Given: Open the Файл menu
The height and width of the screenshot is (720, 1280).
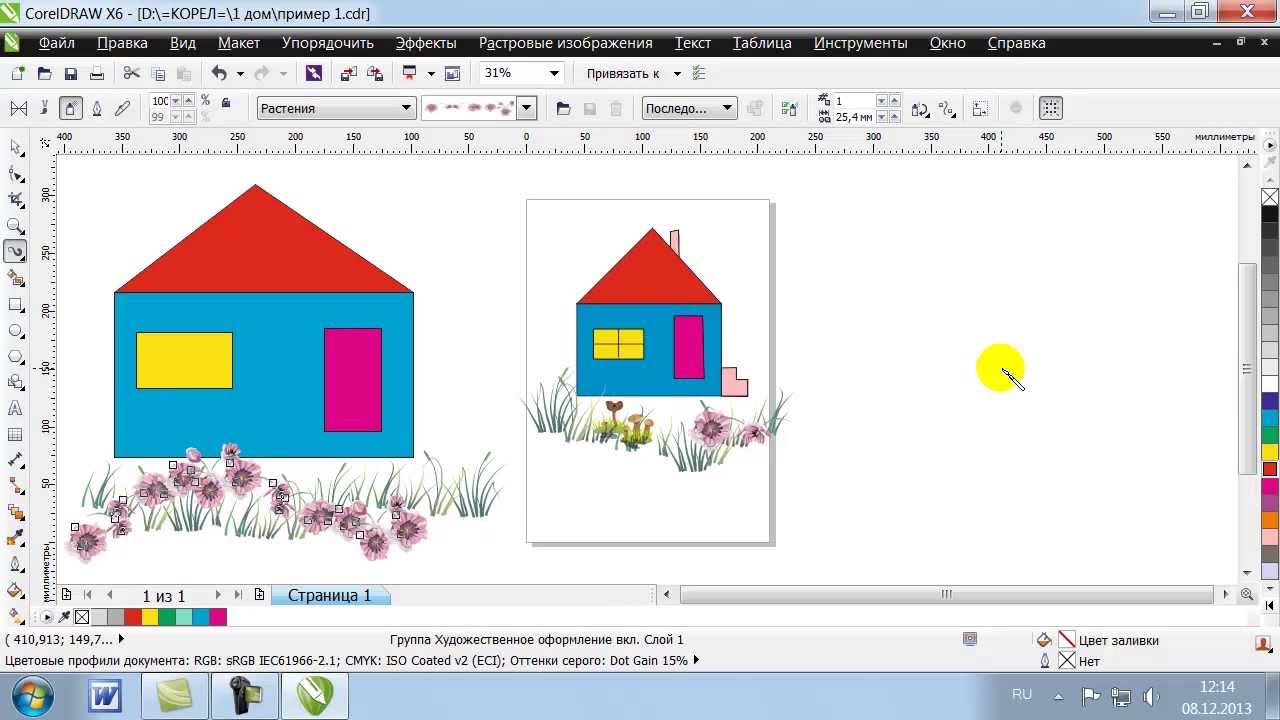Looking at the screenshot, I should tap(57, 43).
